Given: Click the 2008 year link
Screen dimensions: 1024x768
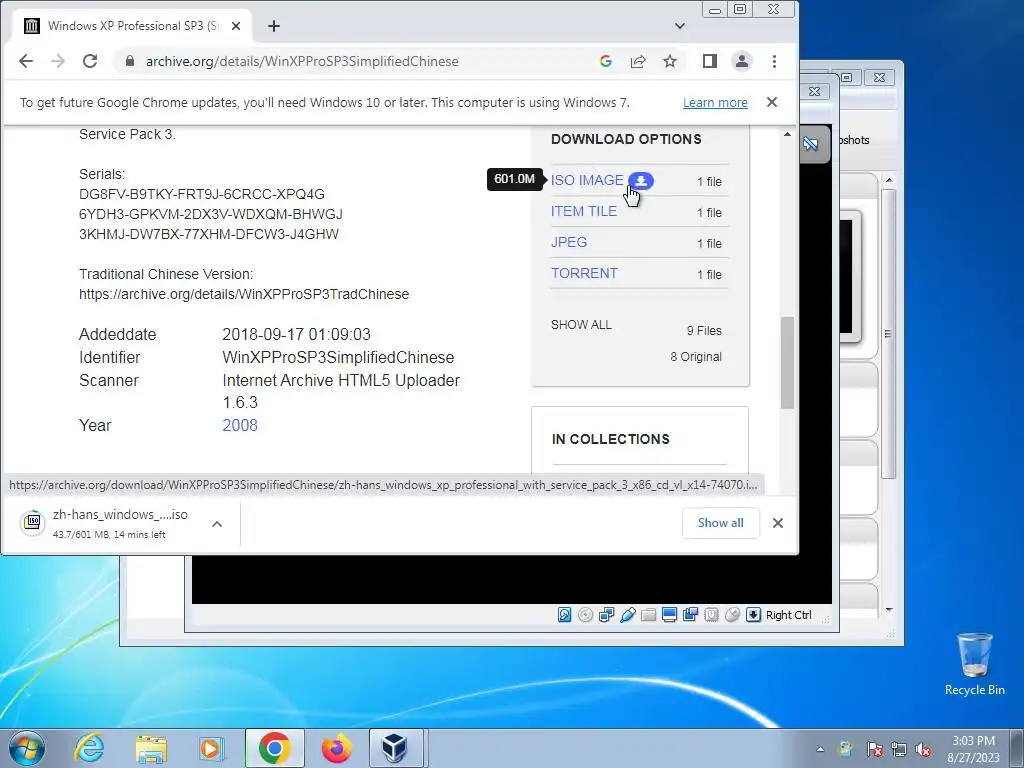Looking at the screenshot, I should (240, 425).
